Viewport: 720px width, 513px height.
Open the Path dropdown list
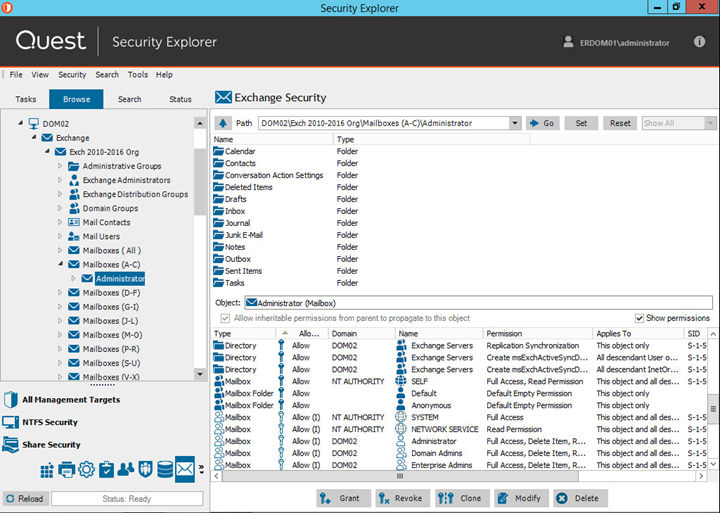(x=515, y=123)
